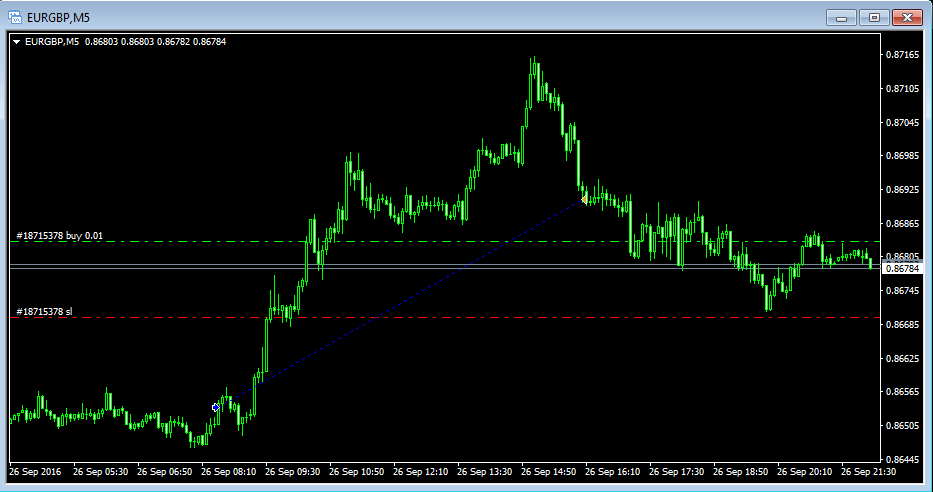This screenshot has height=492, width=933.
Task: Click the 0.87045 price scale value
Action: [903, 123]
